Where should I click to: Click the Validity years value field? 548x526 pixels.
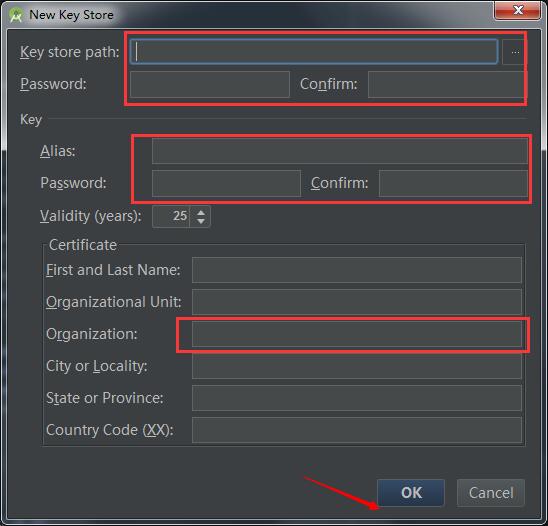pyautogui.click(x=171, y=216)
